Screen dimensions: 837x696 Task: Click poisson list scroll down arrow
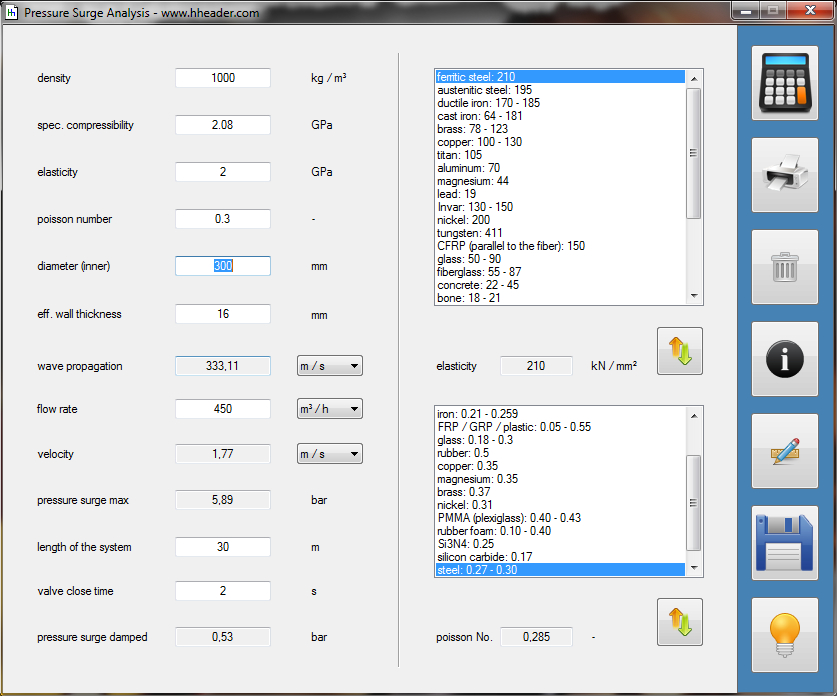coord(694,568)
